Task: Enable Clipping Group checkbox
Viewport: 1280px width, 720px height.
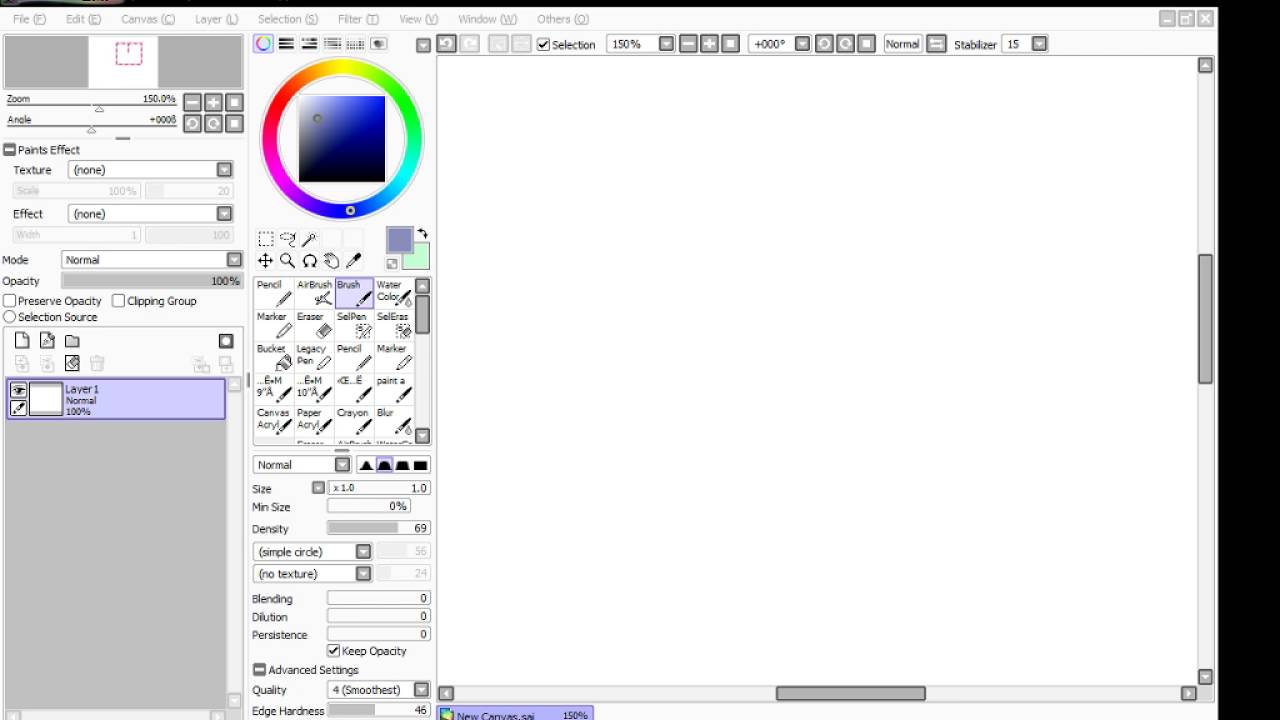Action: [x=119, y=301]
